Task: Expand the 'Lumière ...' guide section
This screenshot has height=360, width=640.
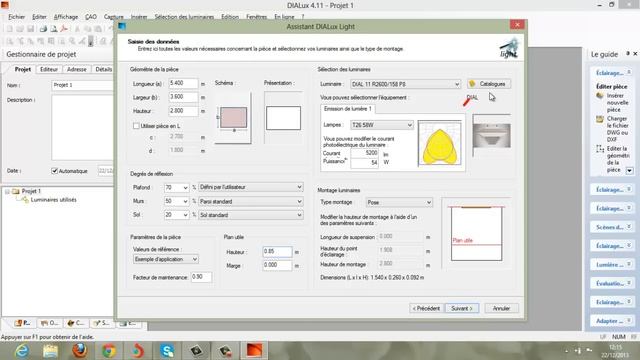Action: 612,264
